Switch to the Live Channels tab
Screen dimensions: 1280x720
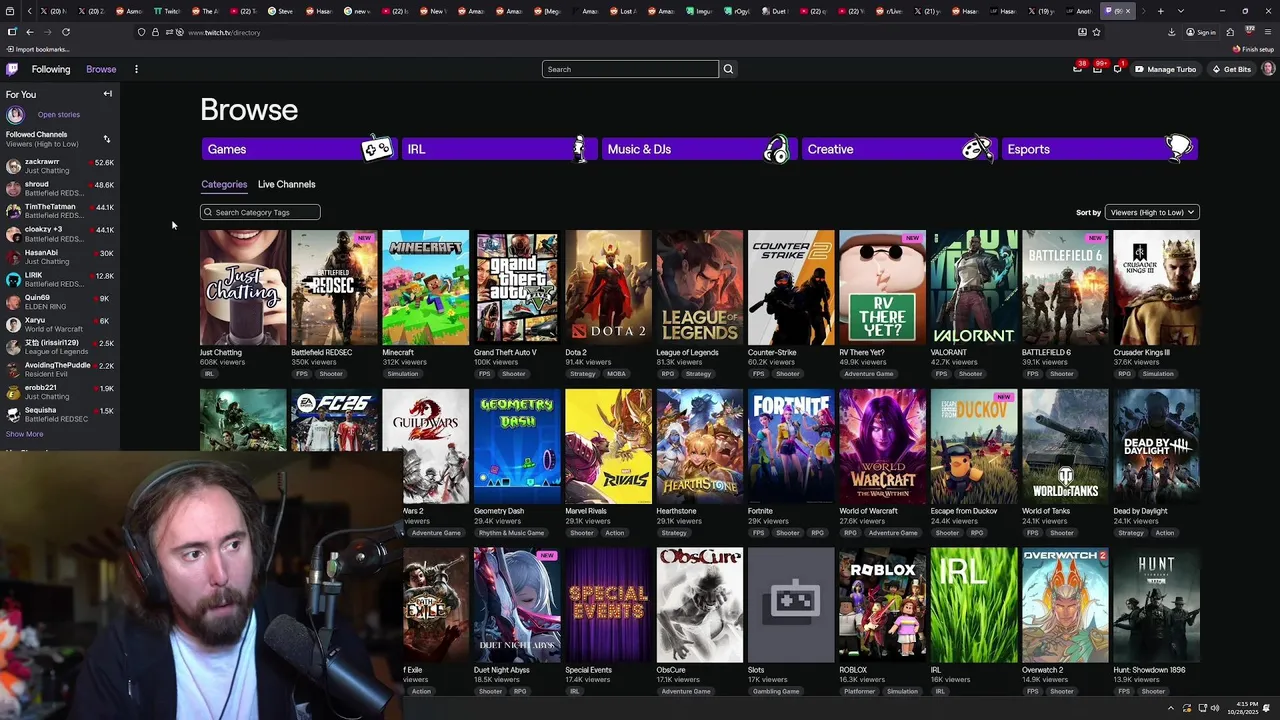[286, 184]
